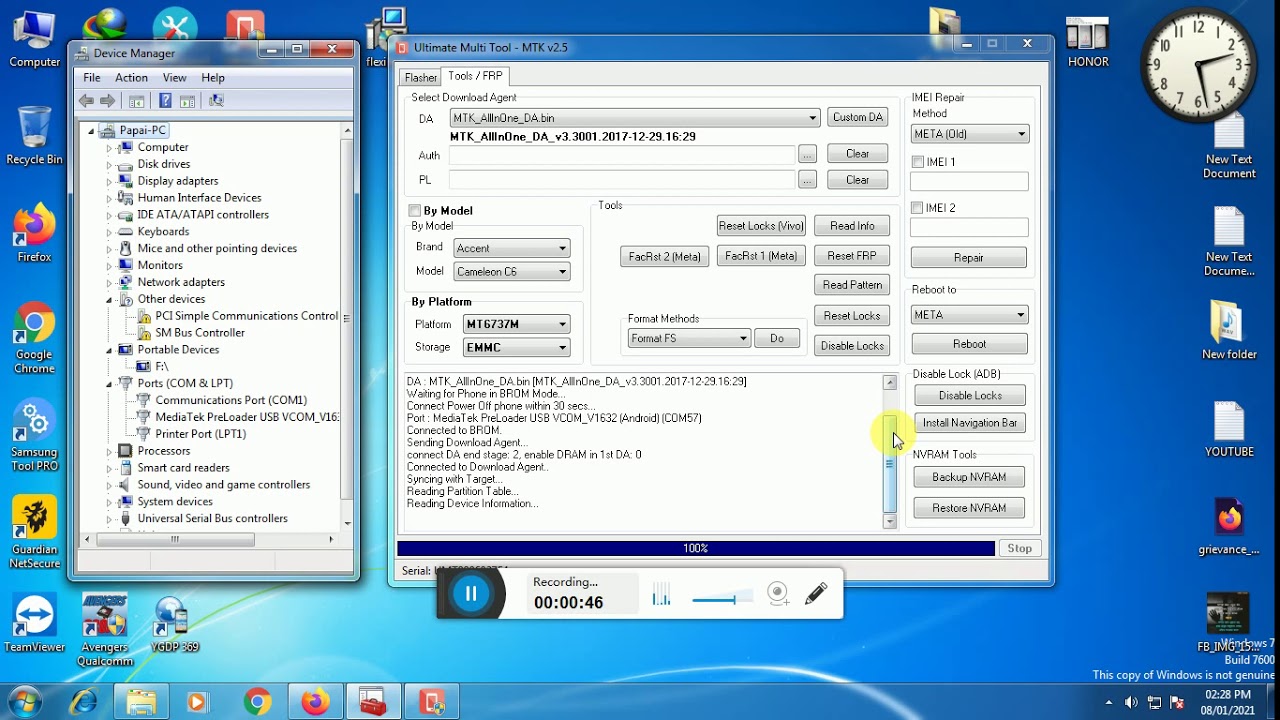Open Internet Explorer from the taskbar
The height and width of the screenshot is (720, 1280).
tap(84, 702)
